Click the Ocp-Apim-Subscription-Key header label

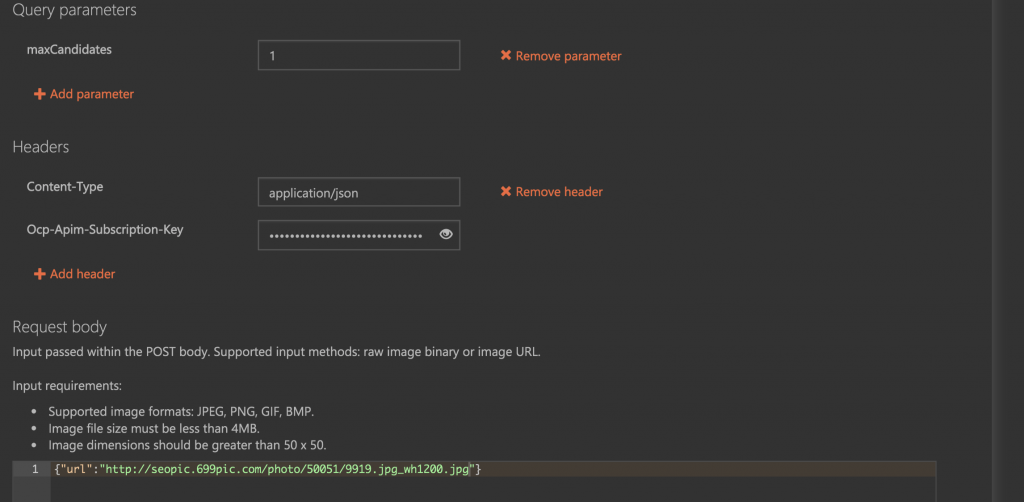[x=105, y=230]
